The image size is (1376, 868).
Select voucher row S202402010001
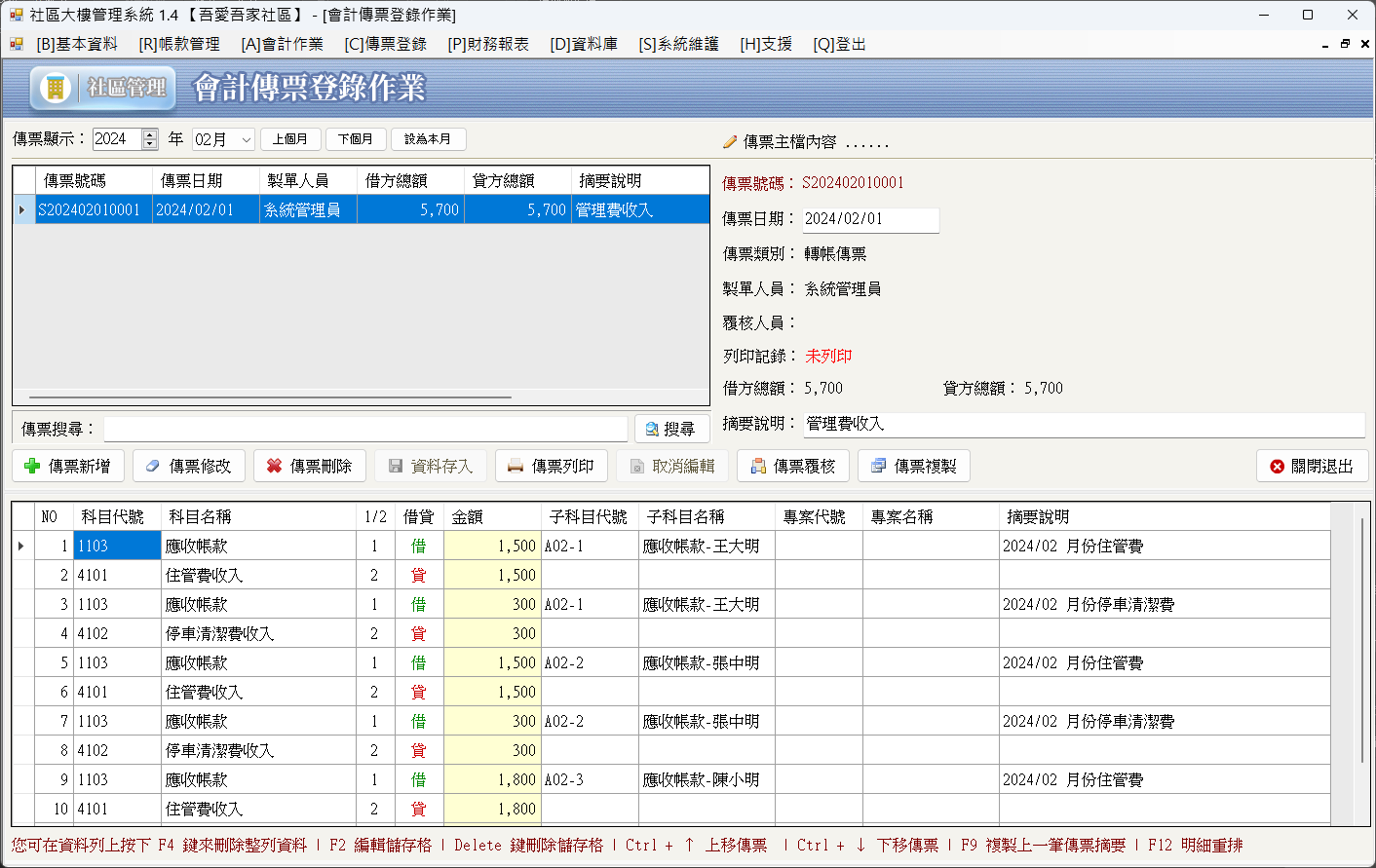362,210
